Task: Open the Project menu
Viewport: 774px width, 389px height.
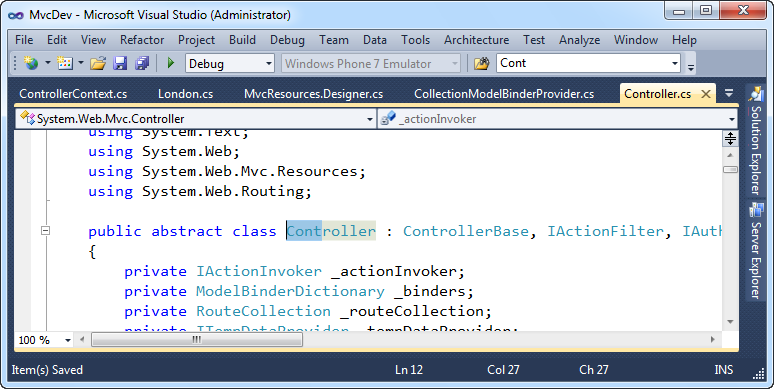Action: (196, 40)
